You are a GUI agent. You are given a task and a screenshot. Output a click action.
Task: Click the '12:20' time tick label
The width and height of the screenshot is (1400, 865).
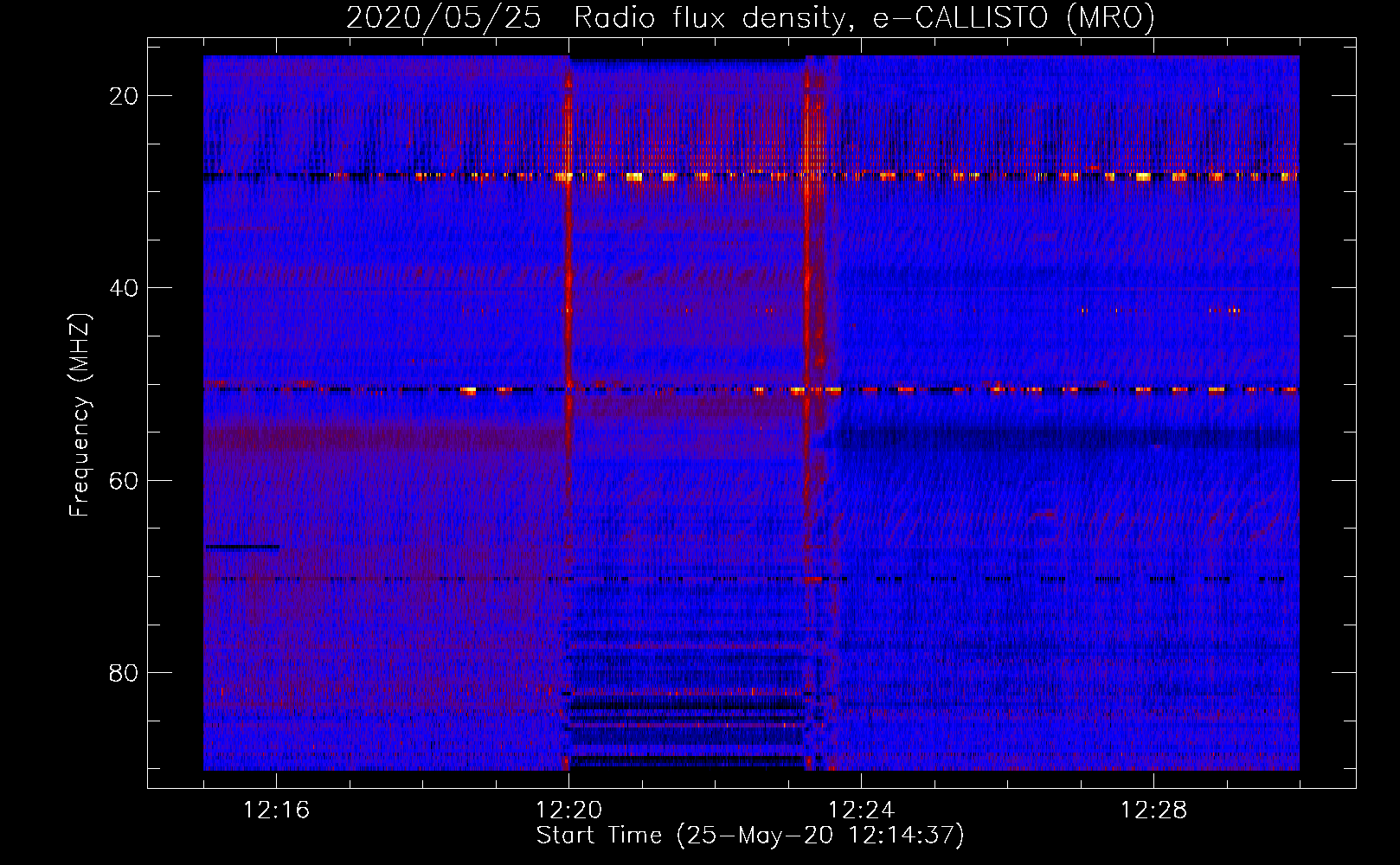(568, 811)
